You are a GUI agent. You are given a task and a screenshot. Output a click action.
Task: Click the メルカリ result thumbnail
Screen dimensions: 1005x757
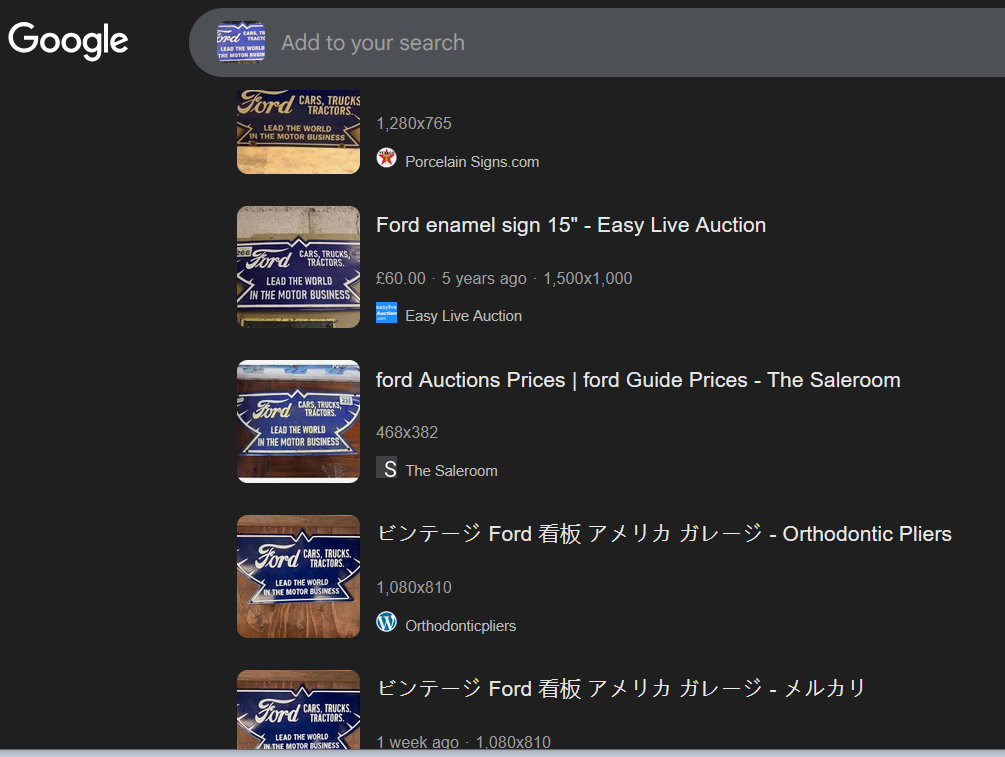(x=298, y=710)
